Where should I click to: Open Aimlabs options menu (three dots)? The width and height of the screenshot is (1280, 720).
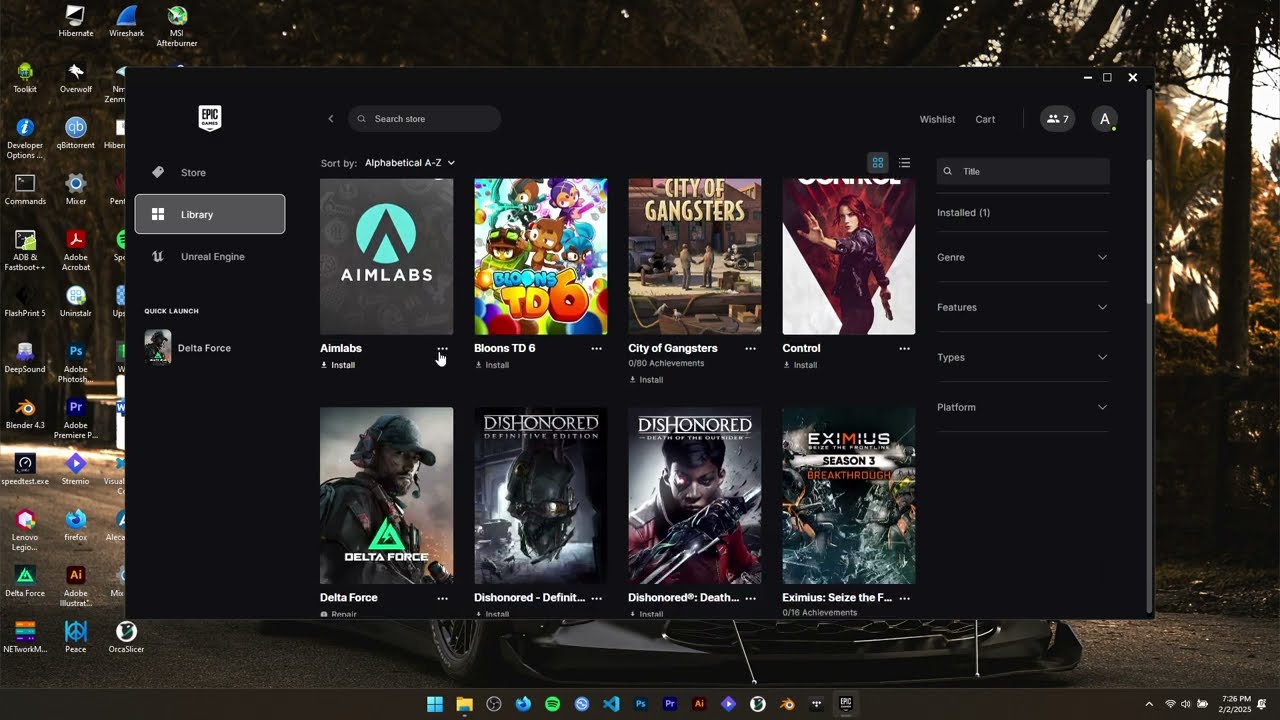tap(442, 348)
